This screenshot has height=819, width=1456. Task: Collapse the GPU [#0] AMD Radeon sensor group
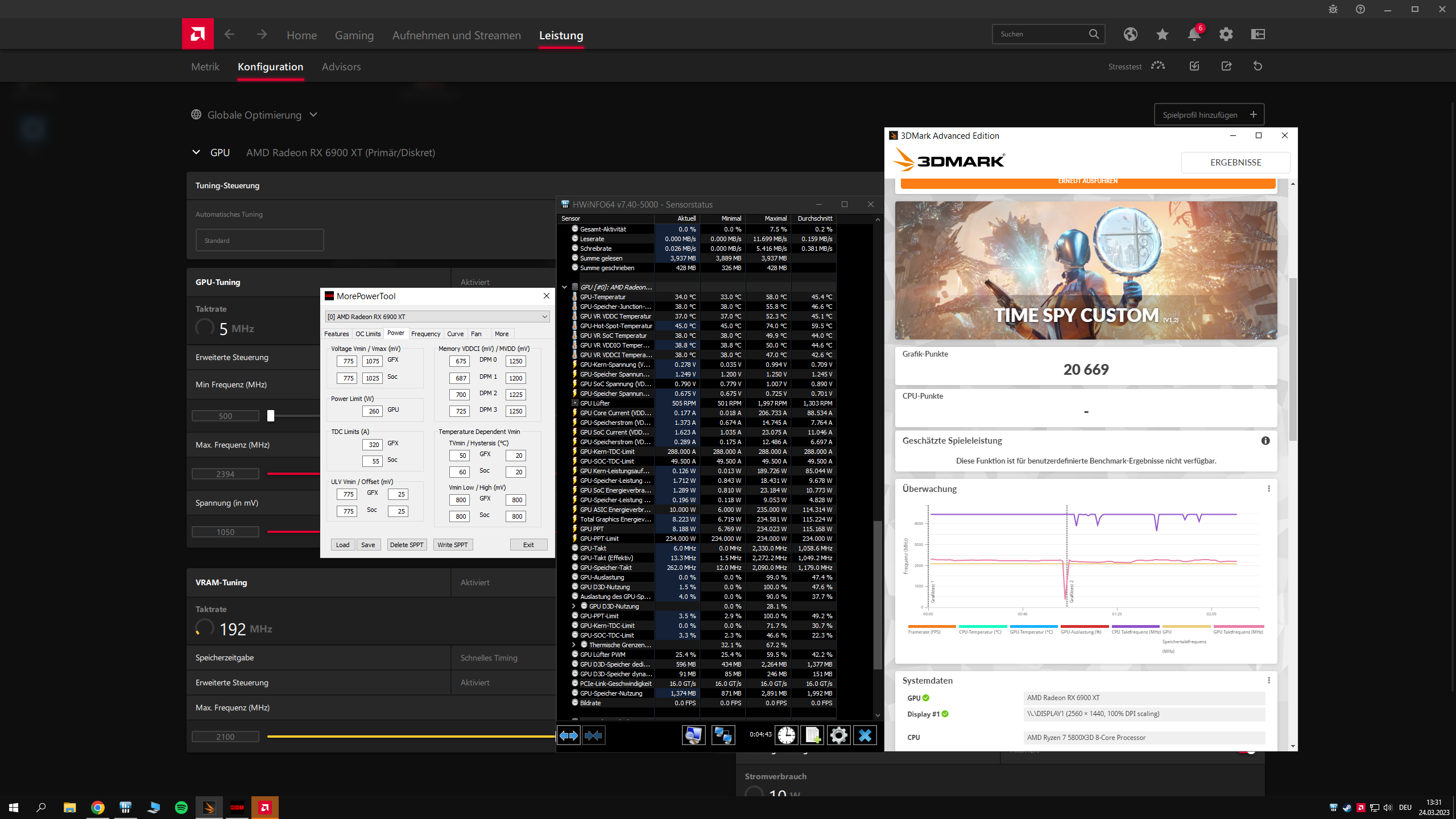[x=564, y=287]
